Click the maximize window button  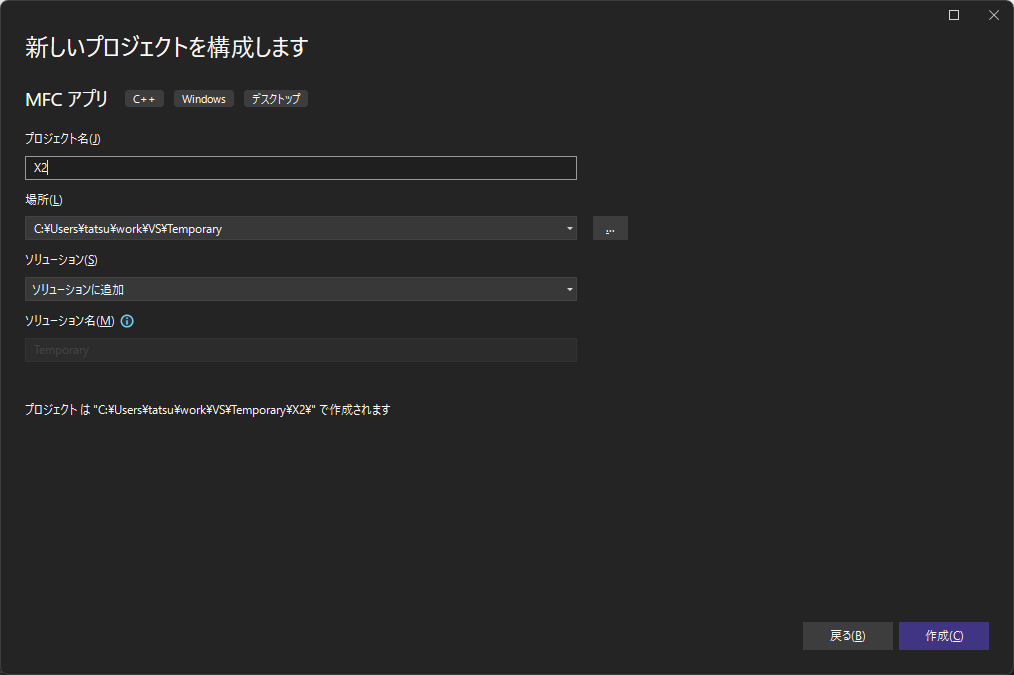954,15
